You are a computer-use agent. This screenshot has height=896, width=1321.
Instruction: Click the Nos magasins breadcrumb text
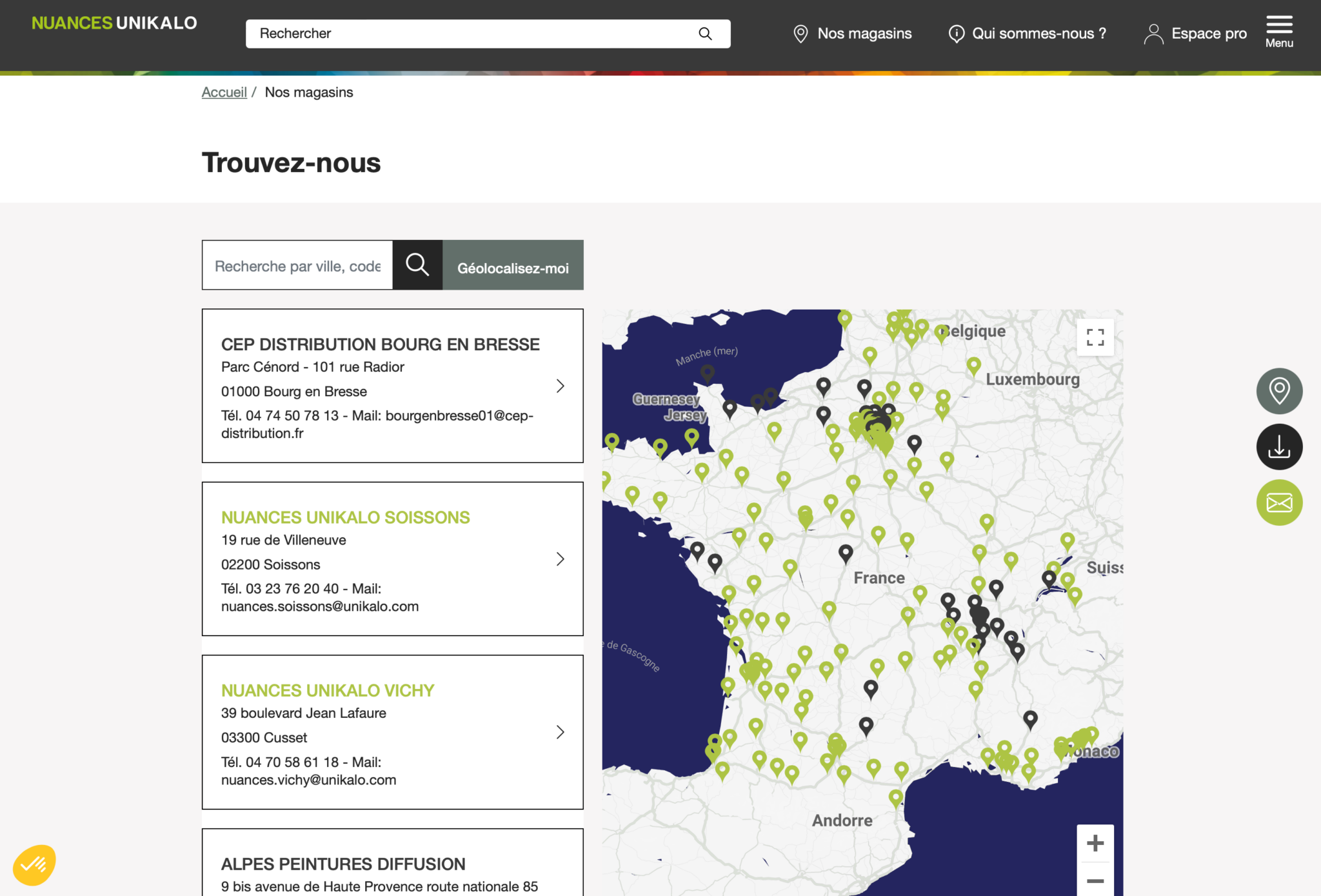coord(309,92)
